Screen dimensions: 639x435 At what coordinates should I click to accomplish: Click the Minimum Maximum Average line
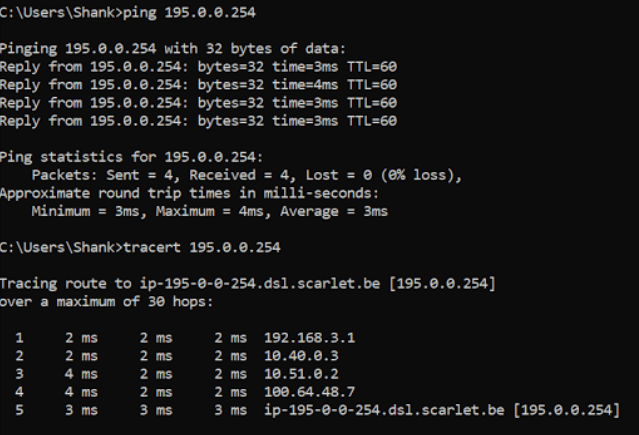tap(210, 211)
